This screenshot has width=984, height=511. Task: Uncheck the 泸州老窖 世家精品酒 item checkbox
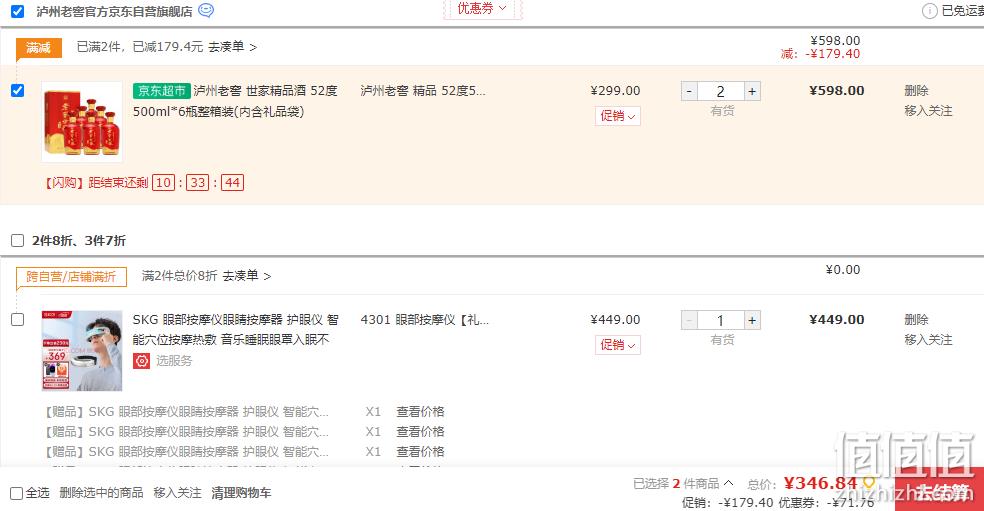pyautogui.click(x=18, y=90)
